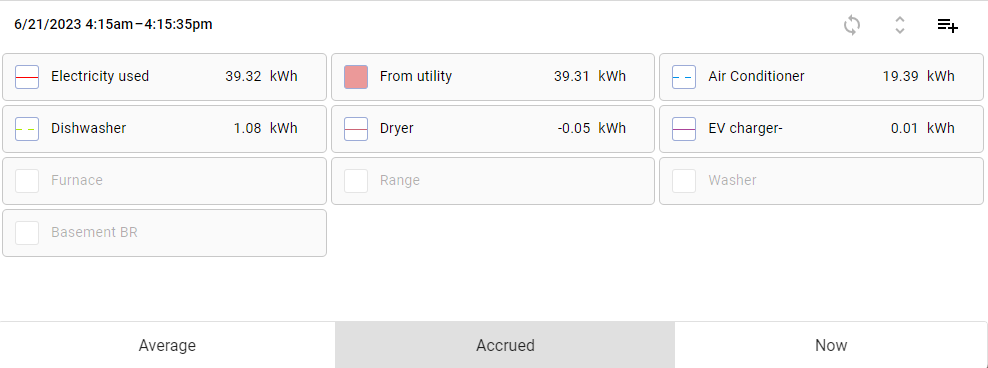Click the add-to-list icon

(x=948, y=25)
